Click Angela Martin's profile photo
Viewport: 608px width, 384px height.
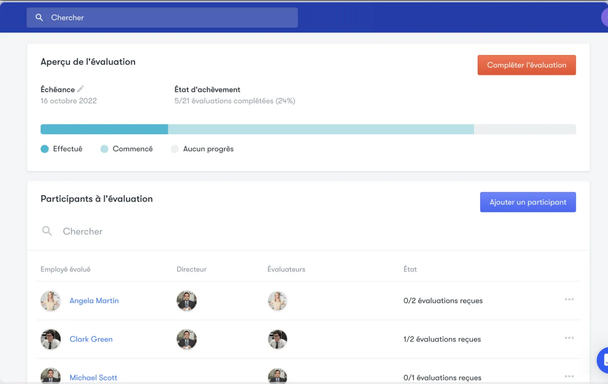click(50, 301)
